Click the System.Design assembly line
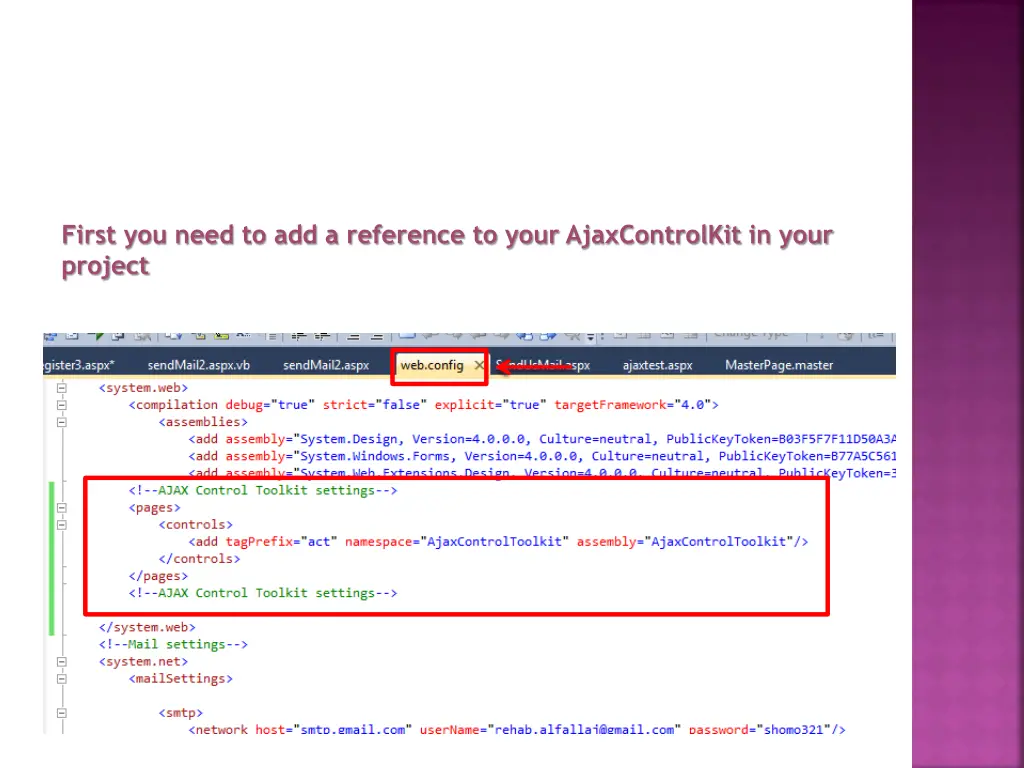1024x768 pixels. pos(542,439)
